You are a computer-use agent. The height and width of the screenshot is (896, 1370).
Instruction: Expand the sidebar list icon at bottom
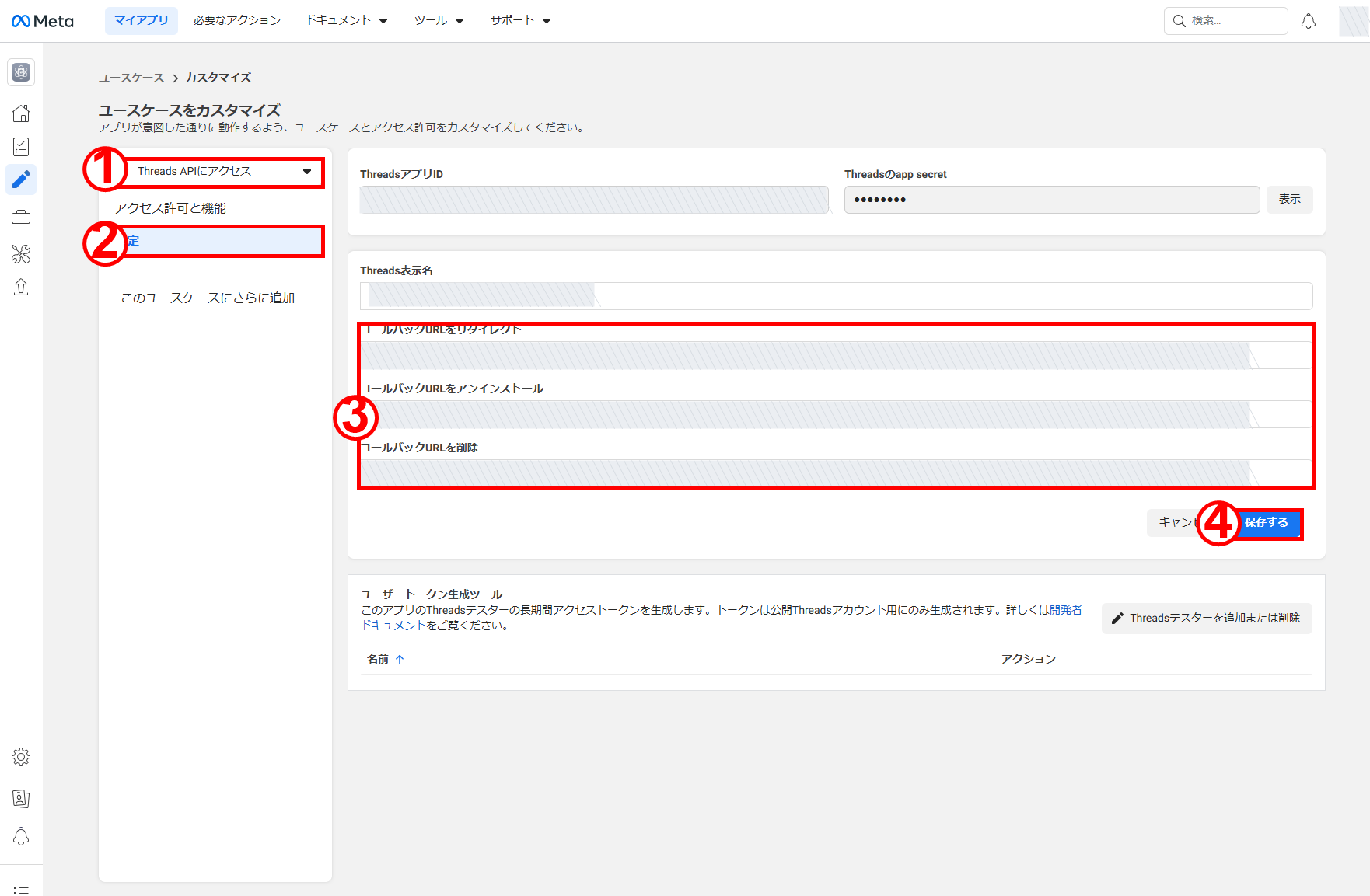click(21, 890)
